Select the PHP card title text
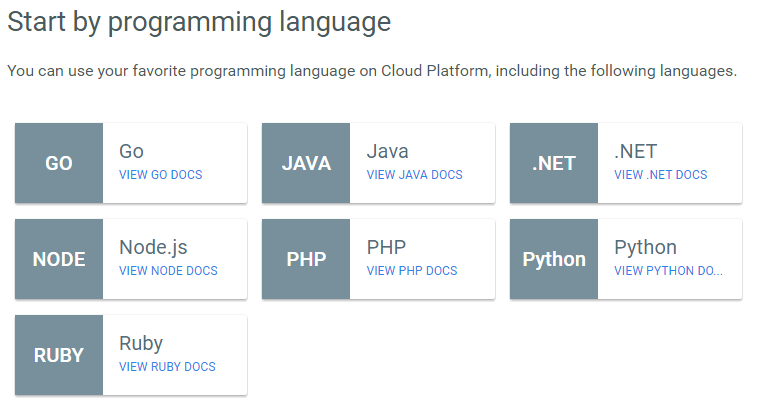 (386, 247)
